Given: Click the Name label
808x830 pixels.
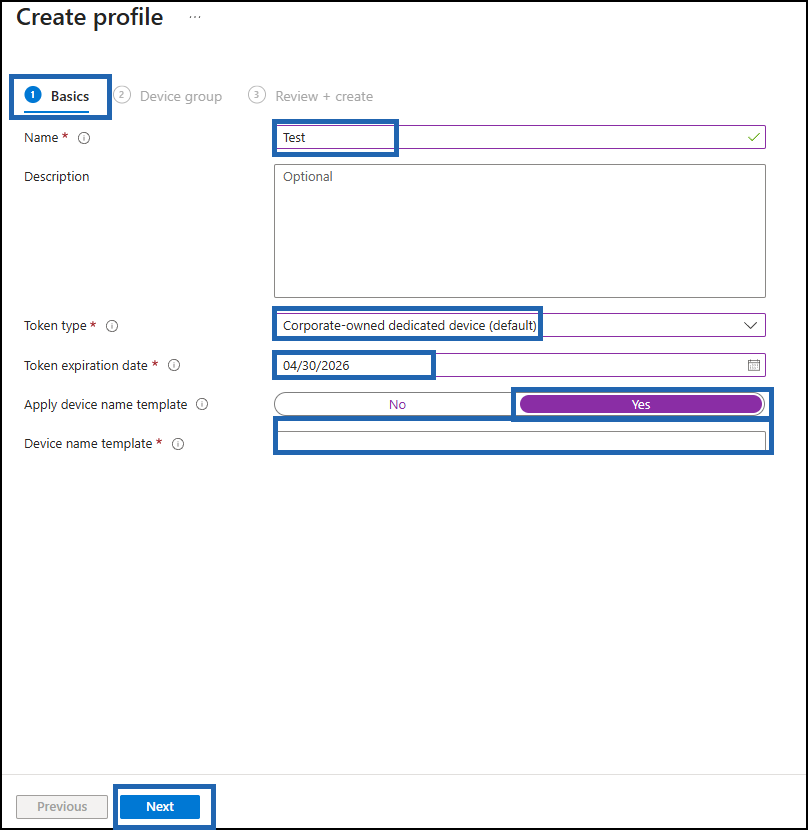Looking at the screenshot, I should pos(41,138).
